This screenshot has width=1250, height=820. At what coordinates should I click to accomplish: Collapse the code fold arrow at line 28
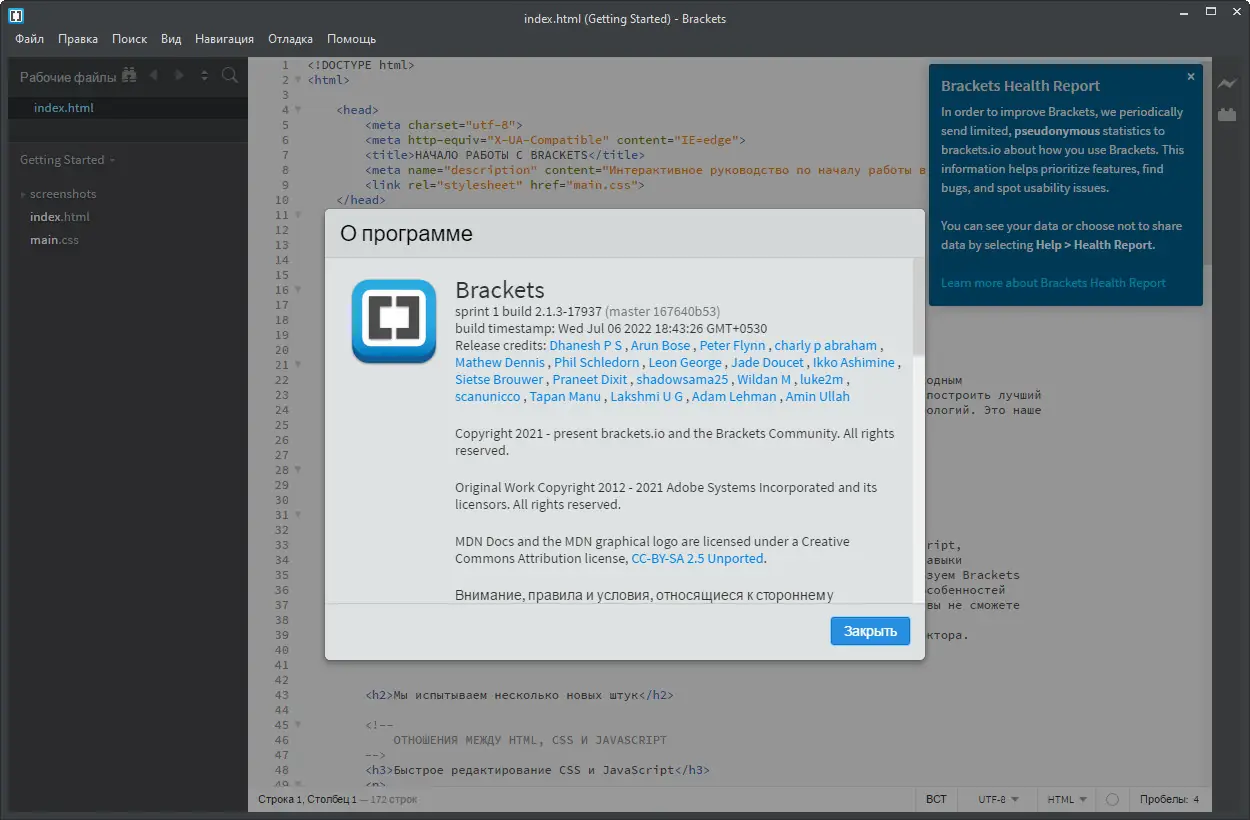click(x=298, y=470)
